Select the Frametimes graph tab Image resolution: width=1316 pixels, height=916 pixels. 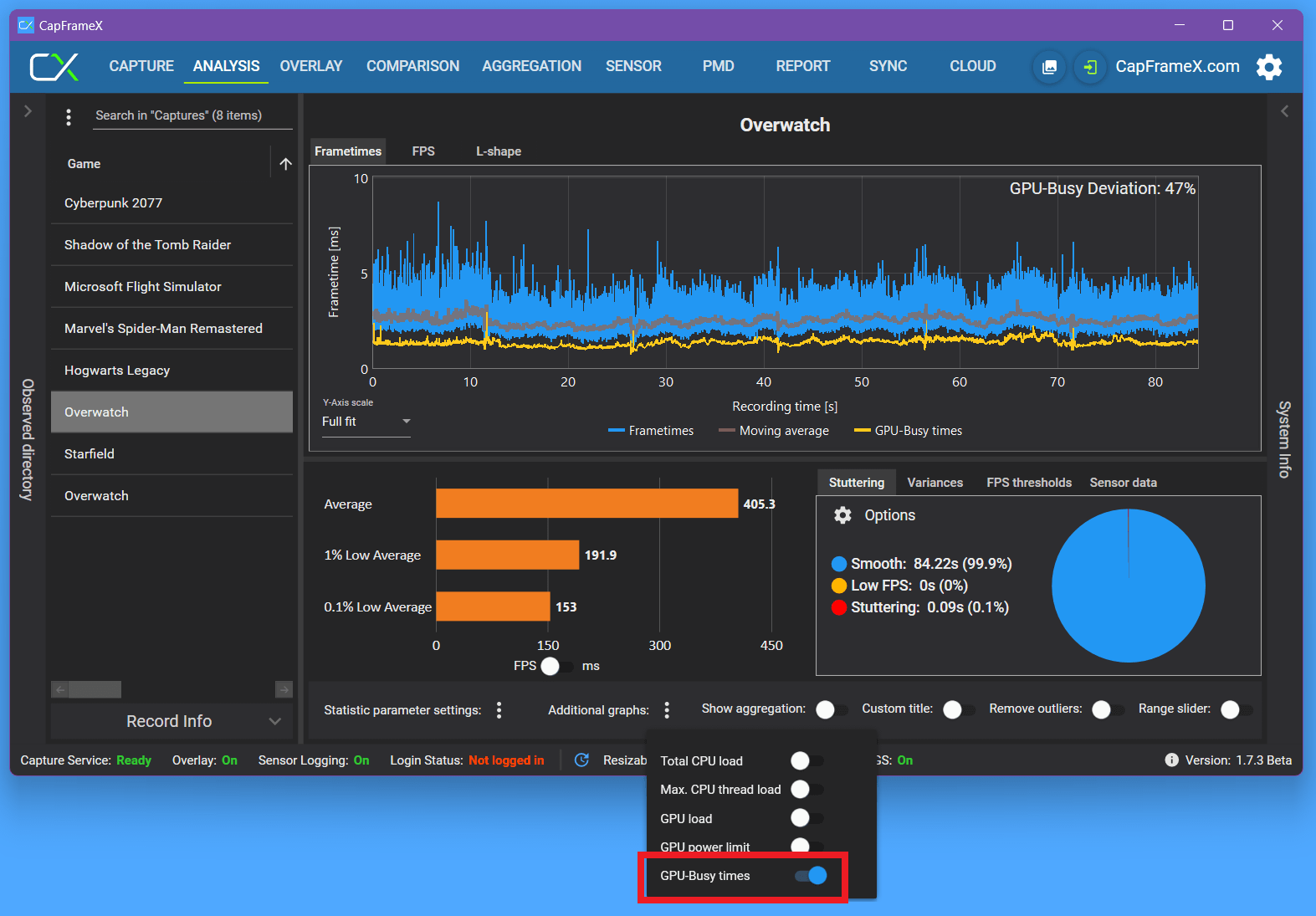[348, 151]
